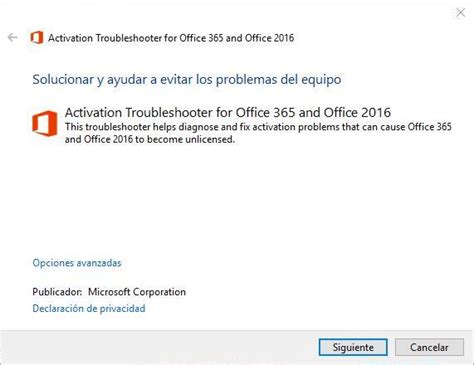Close the troubleshooter with the X
Screen dimensions: 474x365
(460, 13)
